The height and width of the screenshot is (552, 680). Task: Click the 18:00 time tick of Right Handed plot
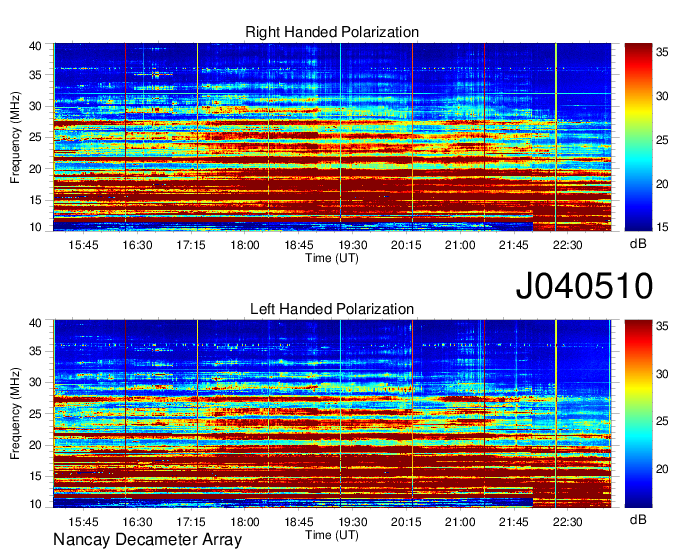[245, 245]
